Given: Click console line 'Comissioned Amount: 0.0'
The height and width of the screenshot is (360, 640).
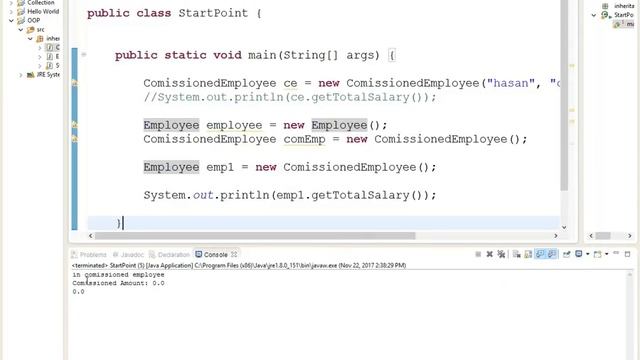Looking at the screenshot, I should 118,283.
